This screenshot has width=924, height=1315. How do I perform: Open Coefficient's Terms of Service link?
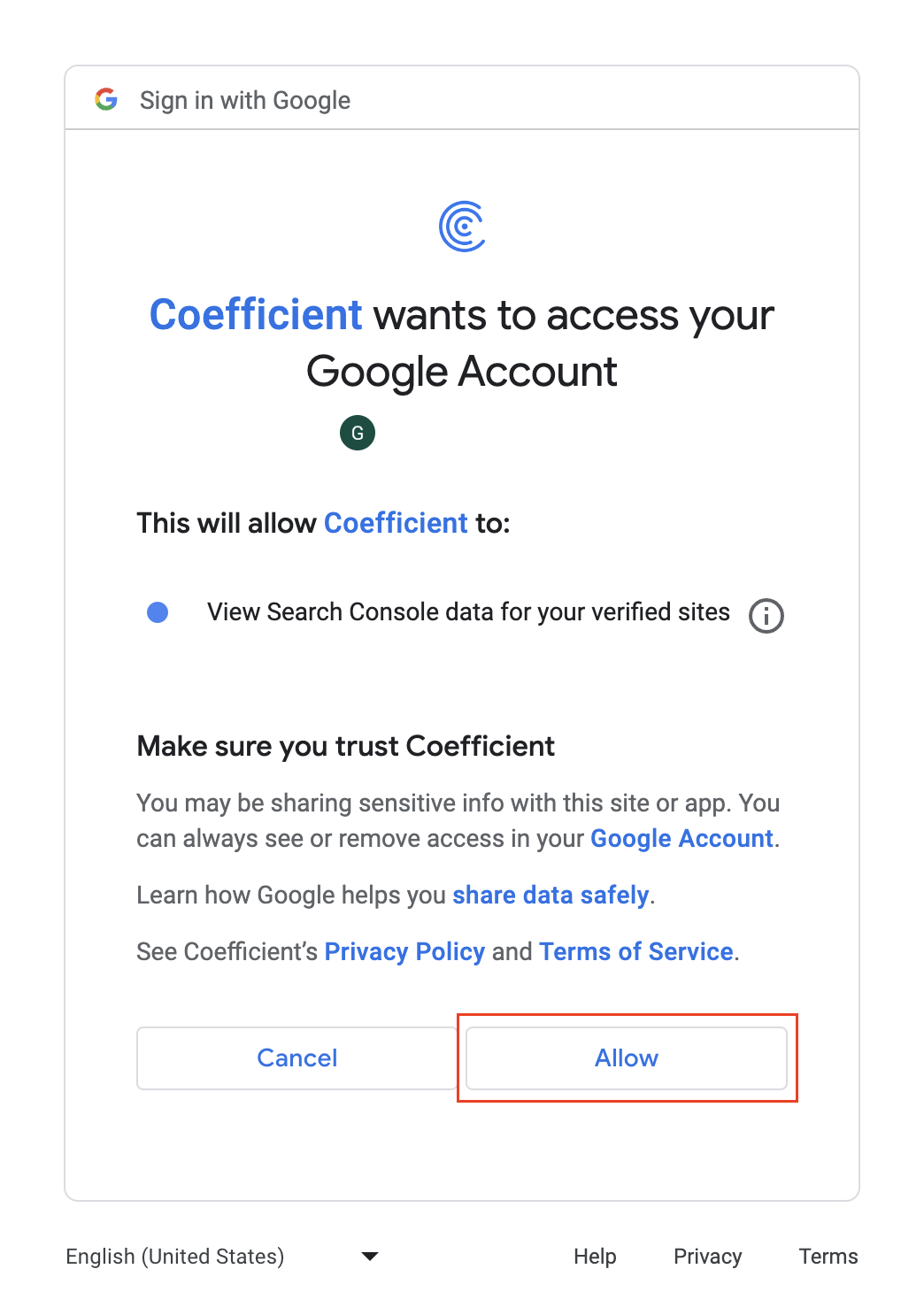click(636, 951)
